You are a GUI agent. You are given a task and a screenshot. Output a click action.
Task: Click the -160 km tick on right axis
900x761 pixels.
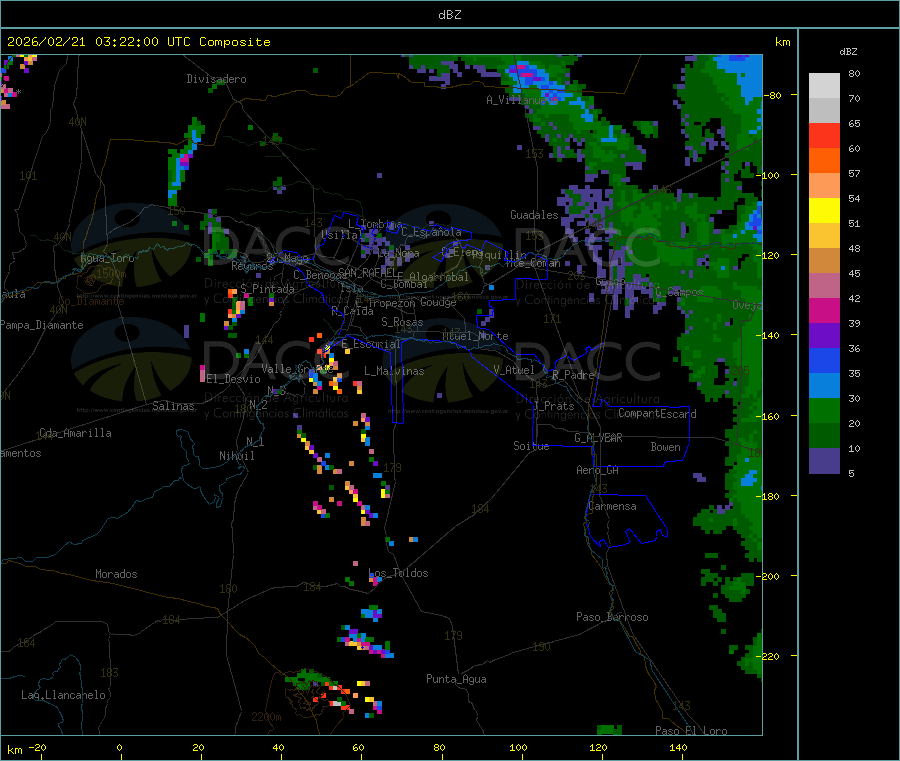(770, 416)
